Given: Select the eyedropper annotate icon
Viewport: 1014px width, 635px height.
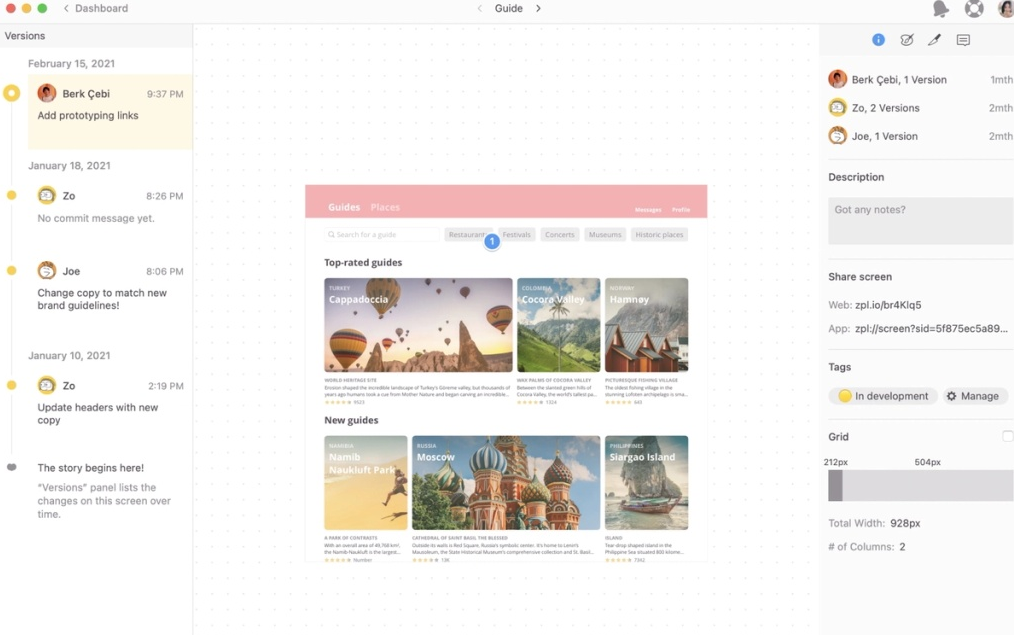Looking at the screenshot, I should [x=934, y=40].
